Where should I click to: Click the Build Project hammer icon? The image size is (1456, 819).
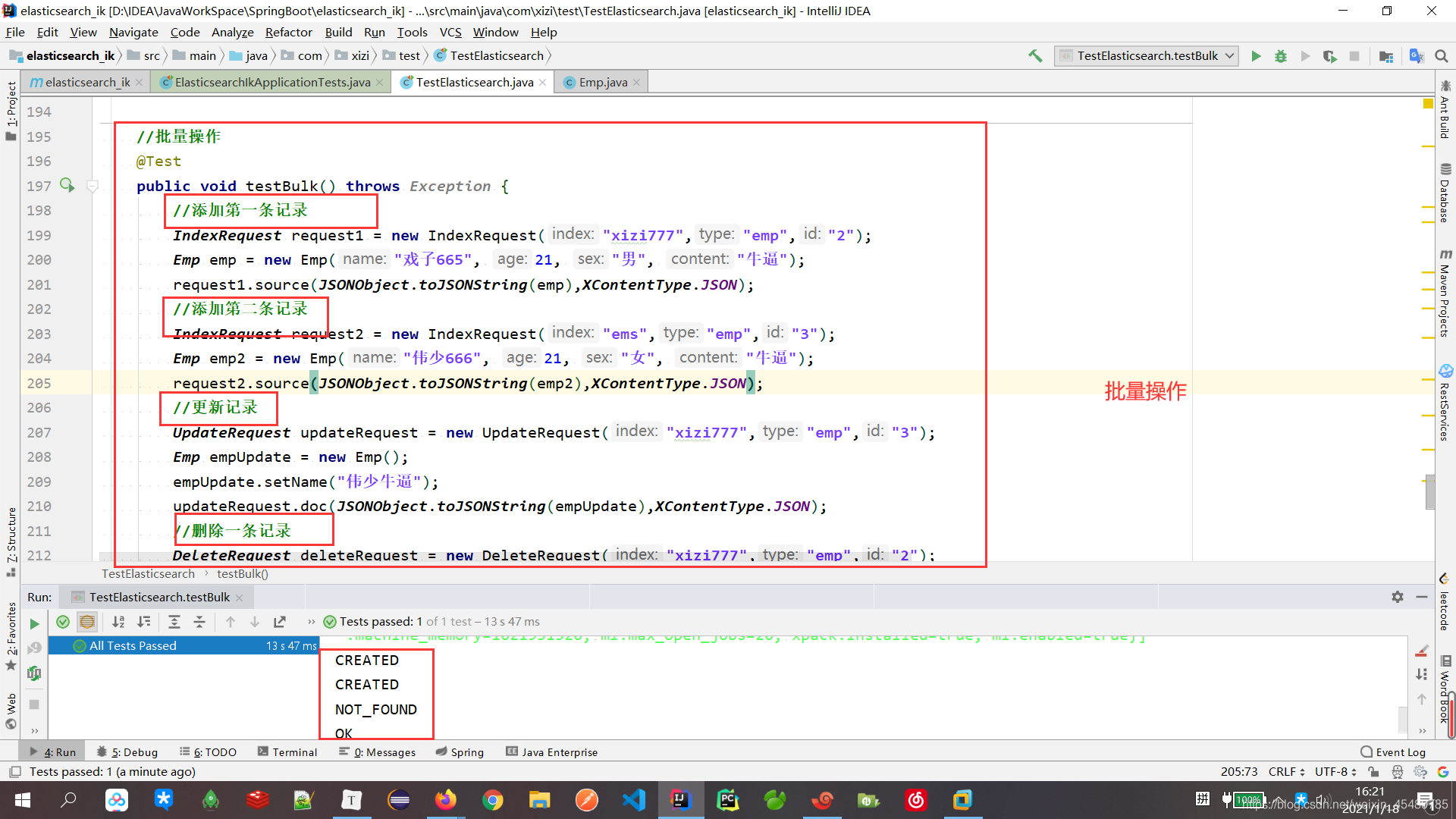point(1035,56)
